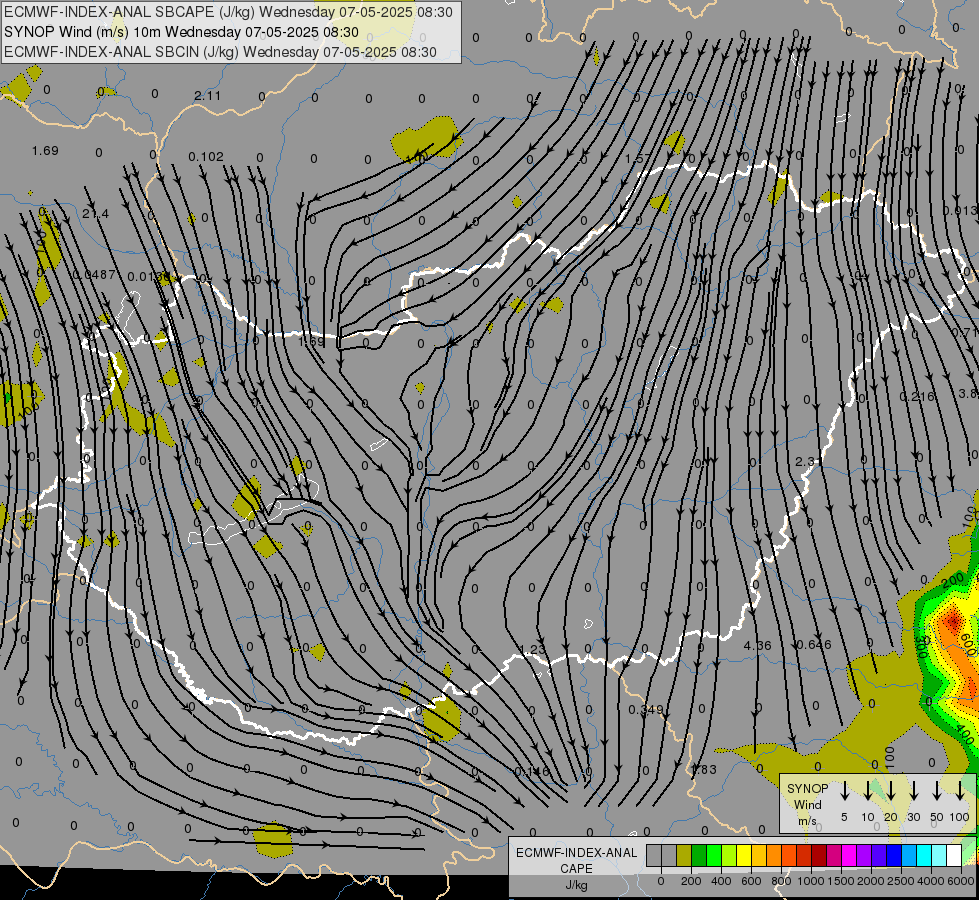The image size is (979, 900).
Task: Click the 1.57 value on the map
Action: point(638,159)
